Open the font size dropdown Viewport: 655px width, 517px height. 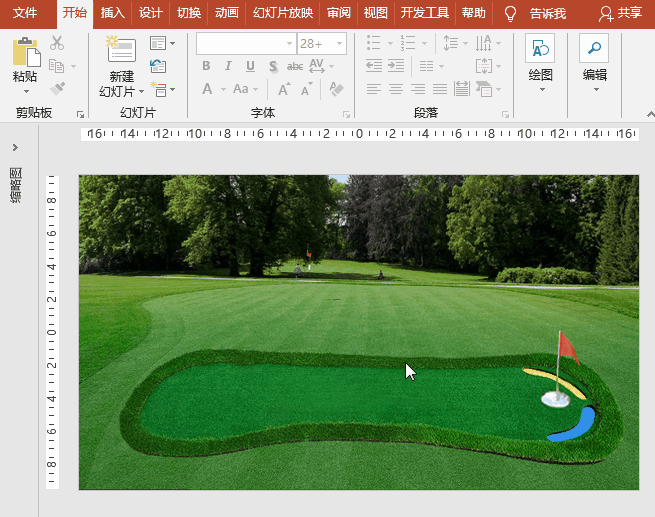point(340,43)
